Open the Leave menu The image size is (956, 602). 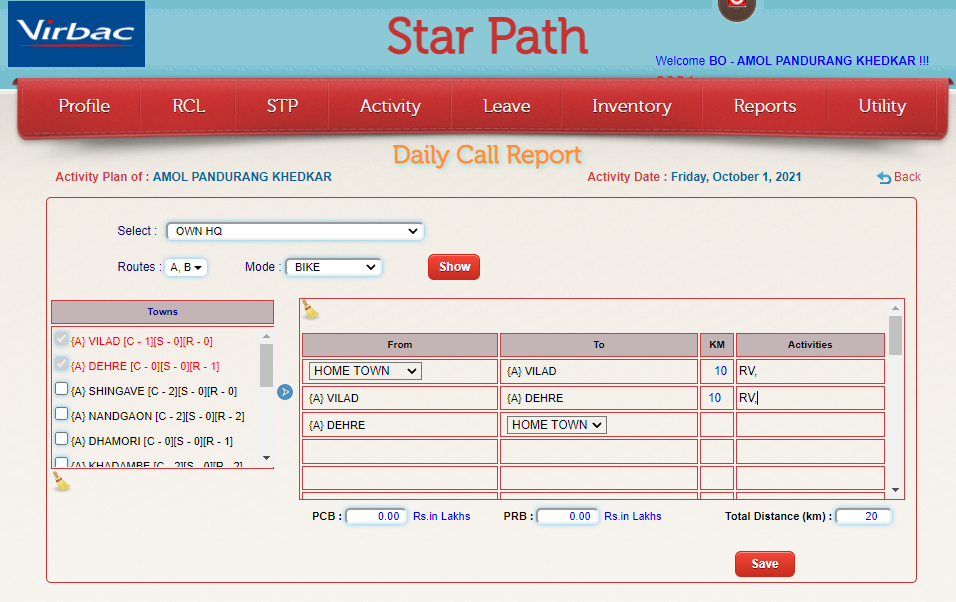(x=507, y=106)
